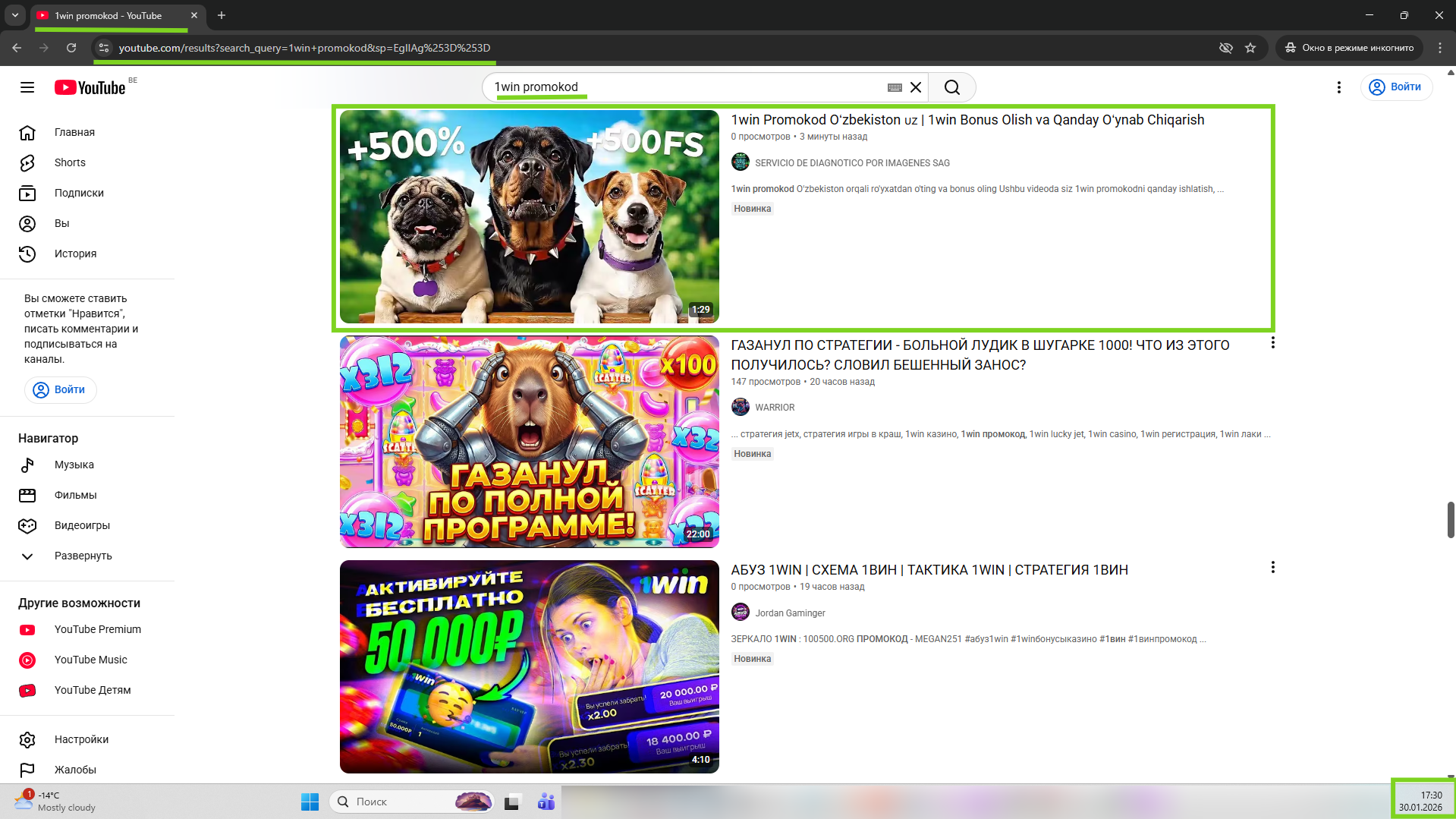Open the taskbar clock and date
Screen dimensions: 1456x819
(1421, 802)
